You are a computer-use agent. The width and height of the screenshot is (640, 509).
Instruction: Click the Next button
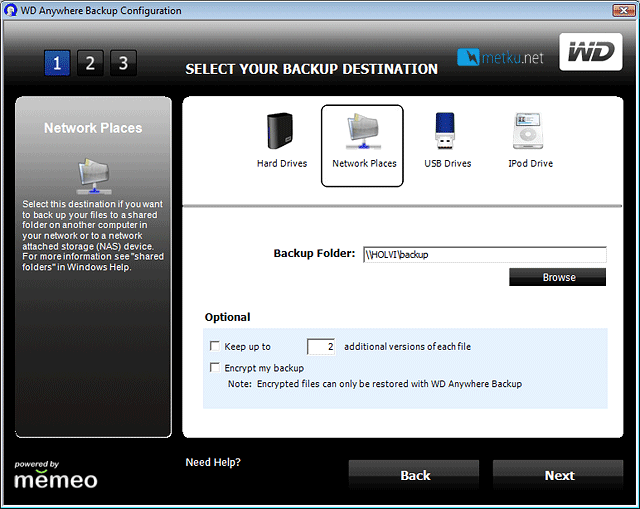[558, 475]
